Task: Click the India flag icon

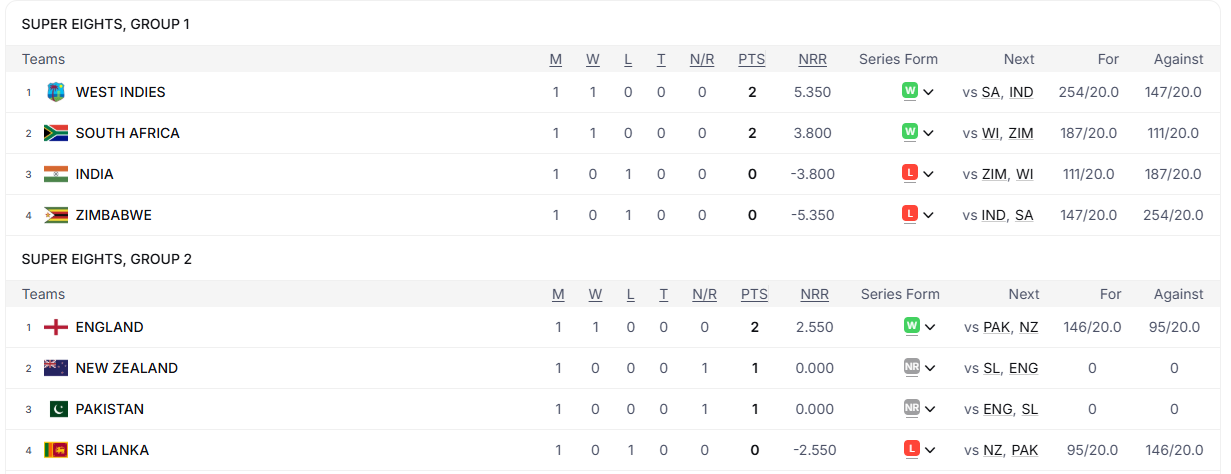Action: [56, 174]
